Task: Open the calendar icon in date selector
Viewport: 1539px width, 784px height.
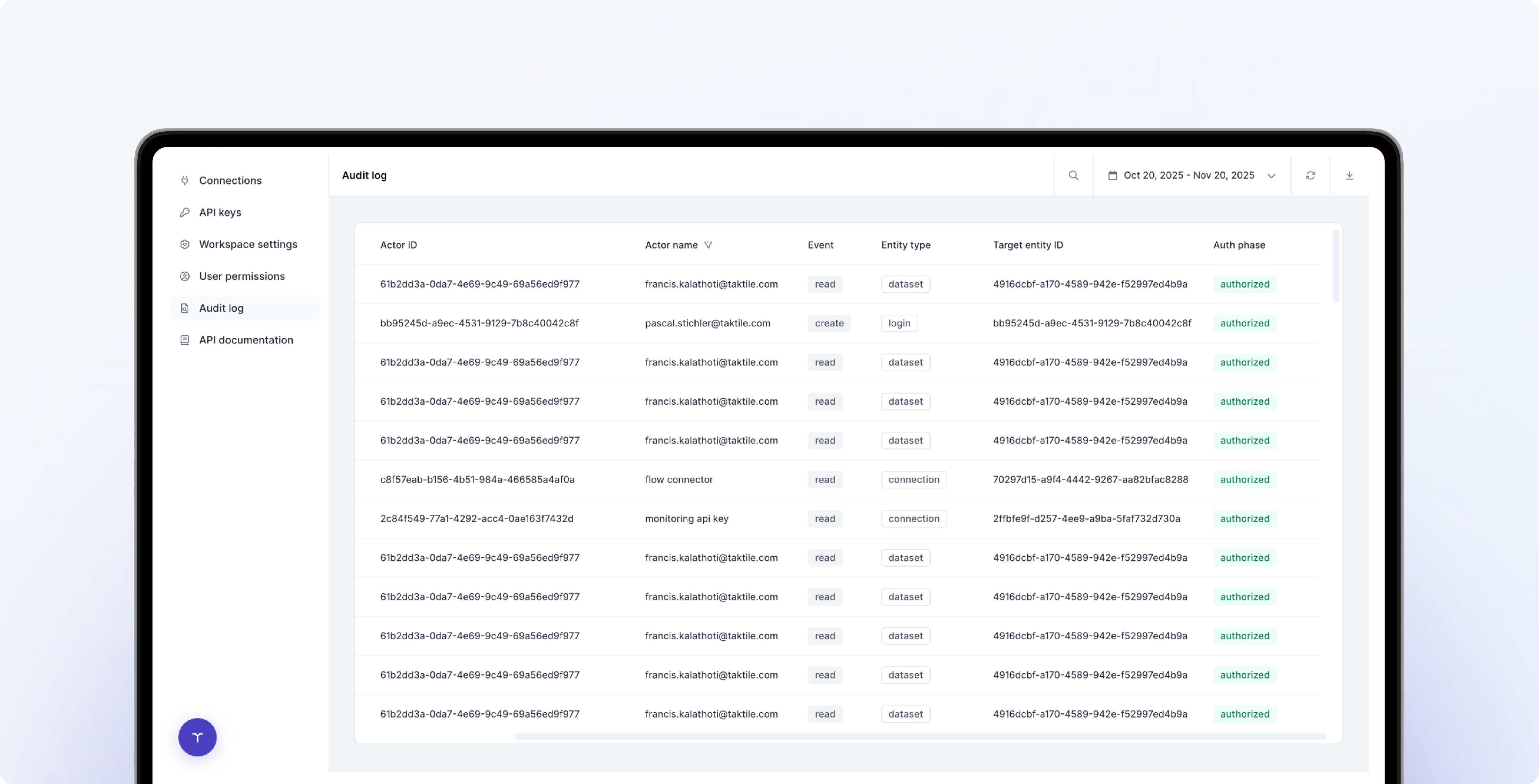Action: pos(1112,176)
